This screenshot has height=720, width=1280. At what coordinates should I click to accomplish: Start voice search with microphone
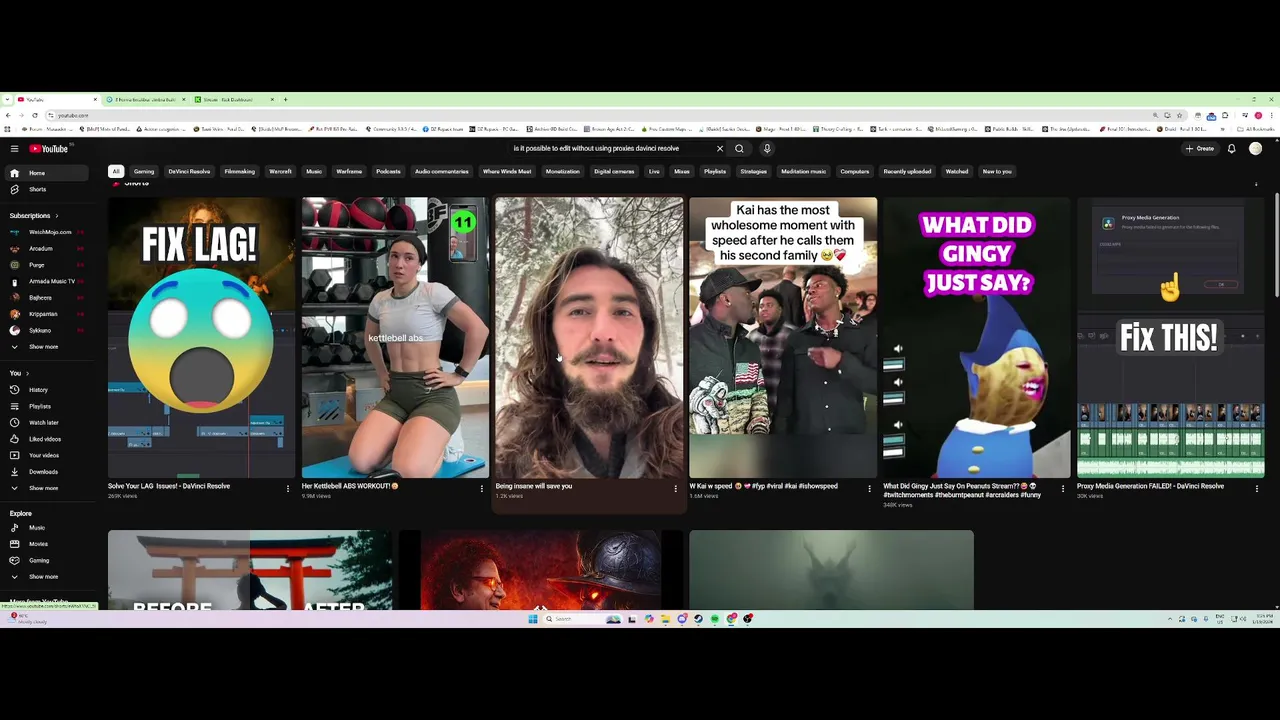tap(767, 149)
